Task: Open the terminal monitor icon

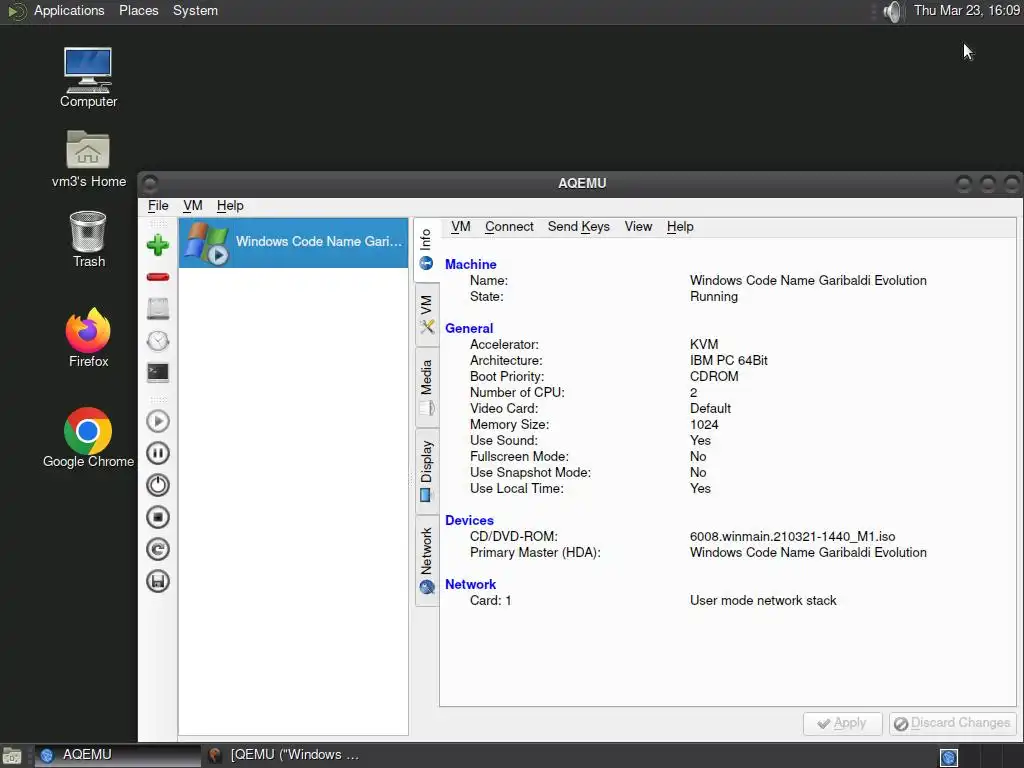Action: tap(157, 372)
